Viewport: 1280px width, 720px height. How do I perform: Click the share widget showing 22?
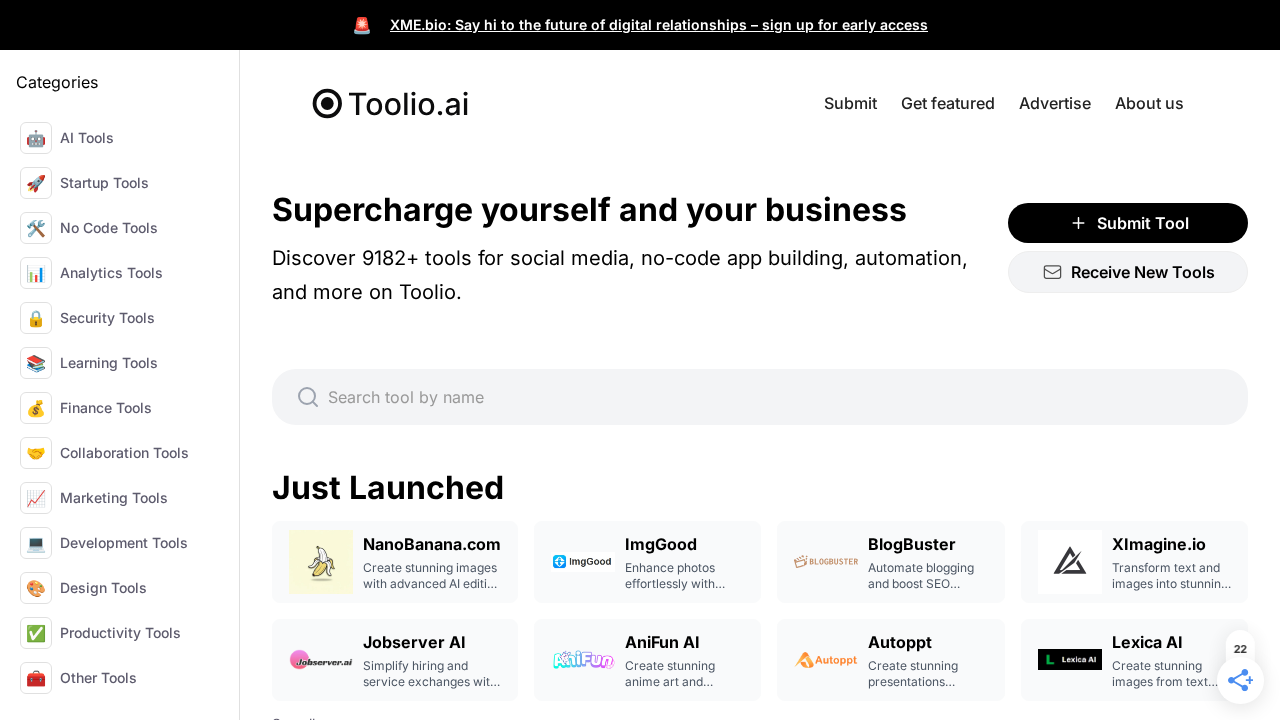coord(1240,680)
